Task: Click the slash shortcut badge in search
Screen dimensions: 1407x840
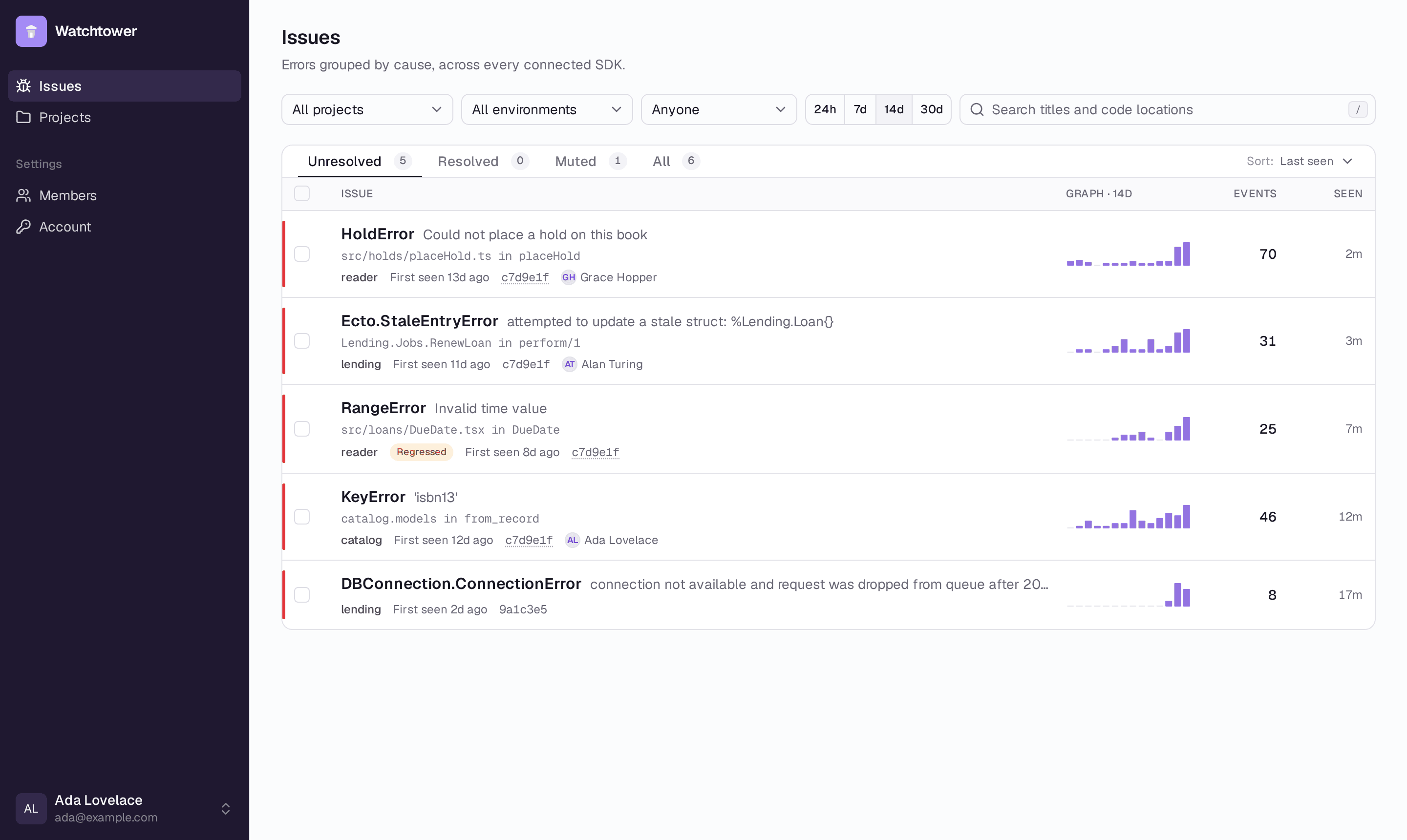Action: click(1358, 109)
